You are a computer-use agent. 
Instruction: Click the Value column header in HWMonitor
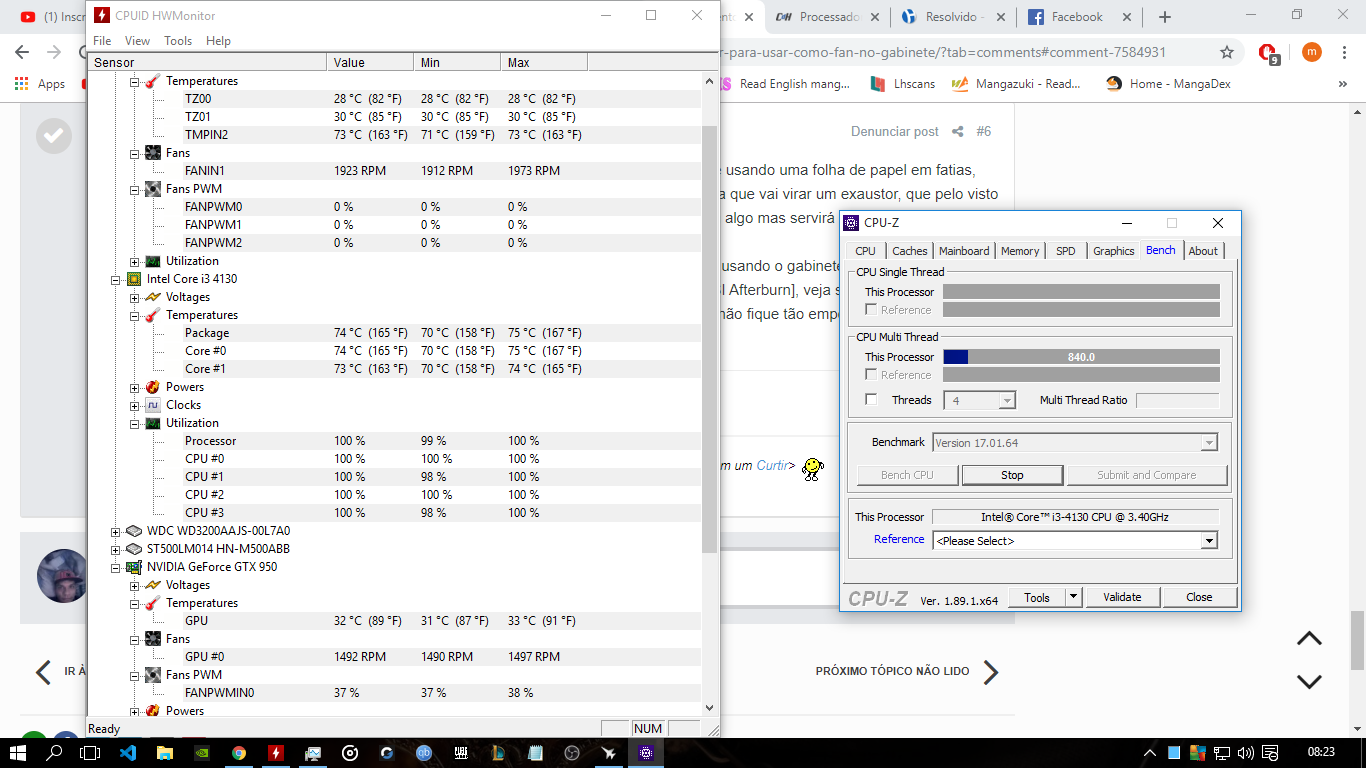click(x=369, y=62)
